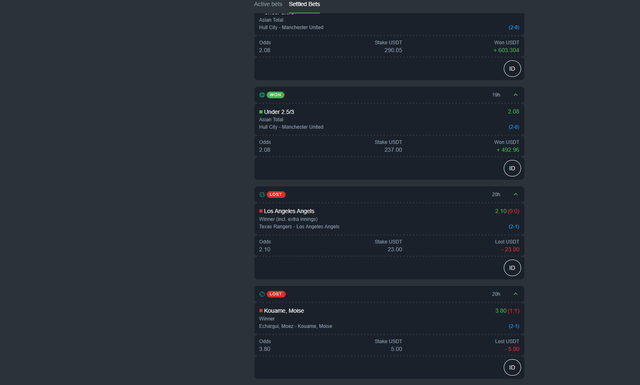Collapse the 19h WON bet card
This screenshot has width=640, height=385.
[x=516, y=95]
